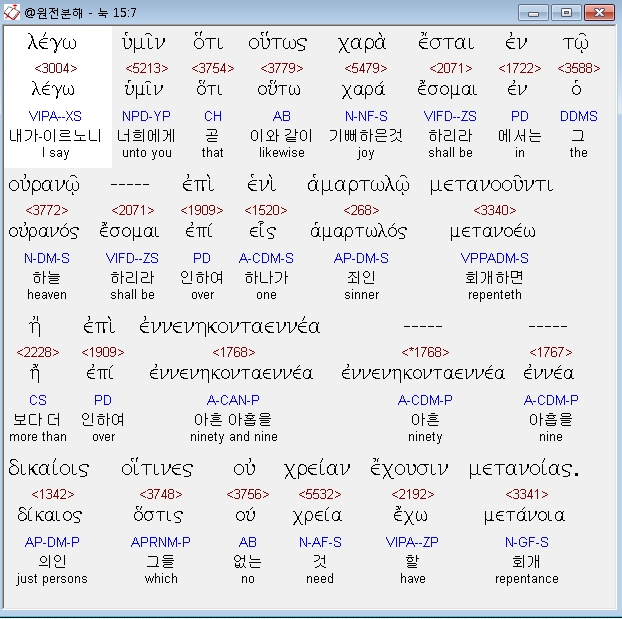Click English gloss 'ninety and nine'

coord(234,436)
